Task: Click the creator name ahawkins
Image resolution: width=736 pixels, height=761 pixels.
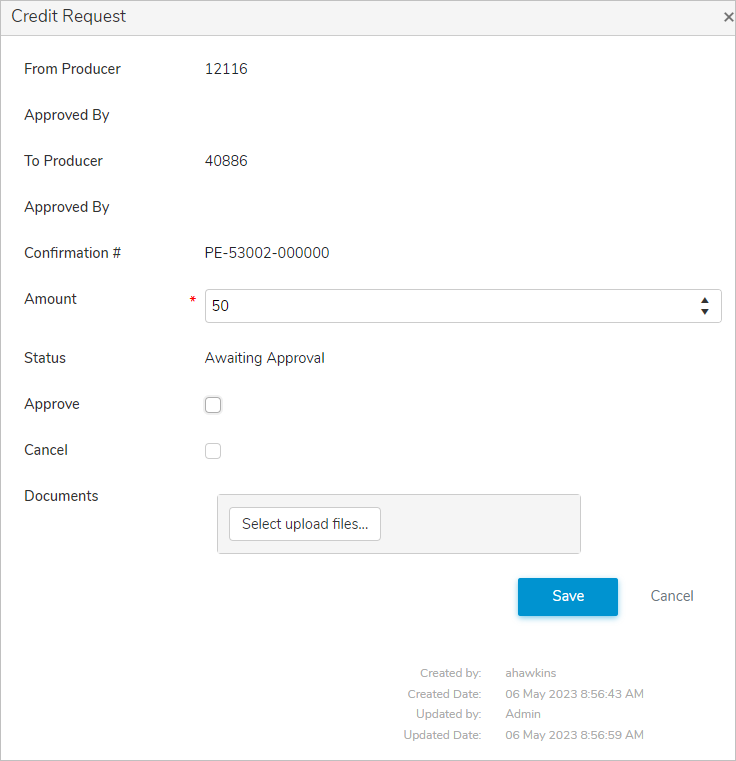Action: click(531, 673)
